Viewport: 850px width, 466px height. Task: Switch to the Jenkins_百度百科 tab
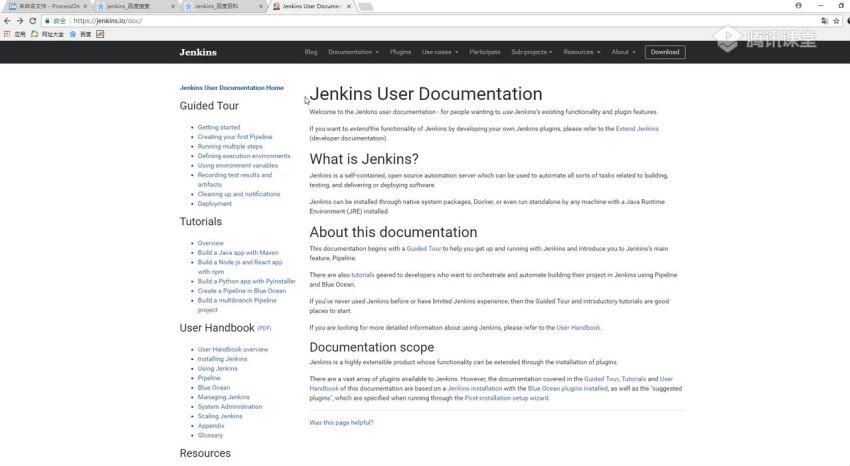(222, 6)
